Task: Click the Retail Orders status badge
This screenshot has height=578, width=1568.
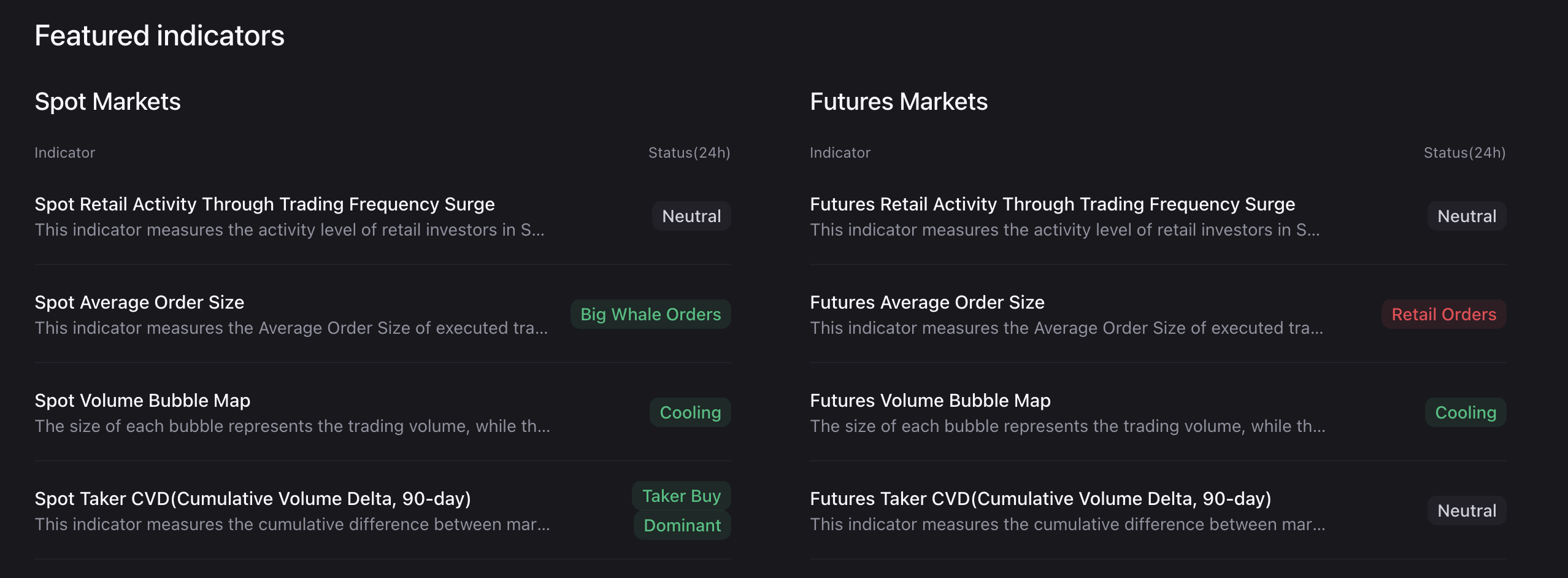Action: tap(1443, 314)
